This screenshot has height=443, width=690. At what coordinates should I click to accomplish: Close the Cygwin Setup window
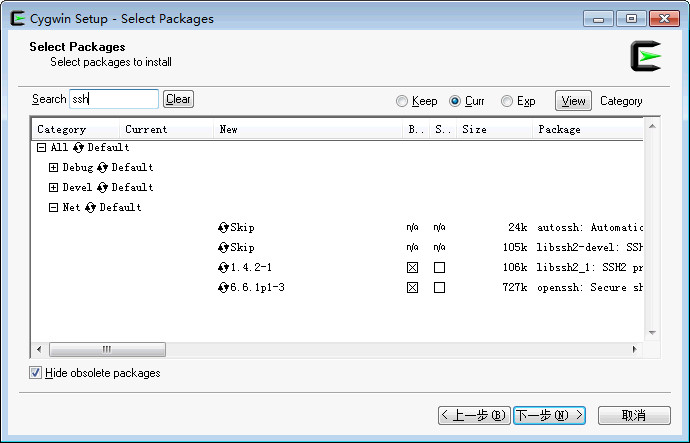(664, 19)
